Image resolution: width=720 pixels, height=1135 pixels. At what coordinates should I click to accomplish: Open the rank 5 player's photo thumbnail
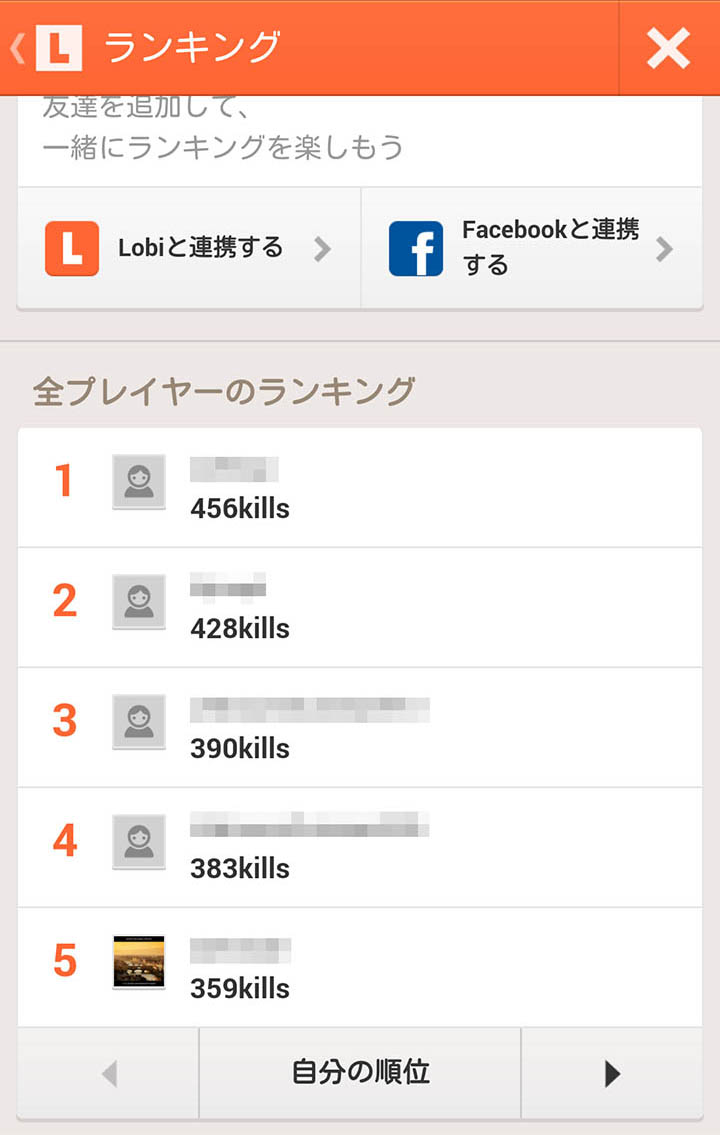pos(139,962)
